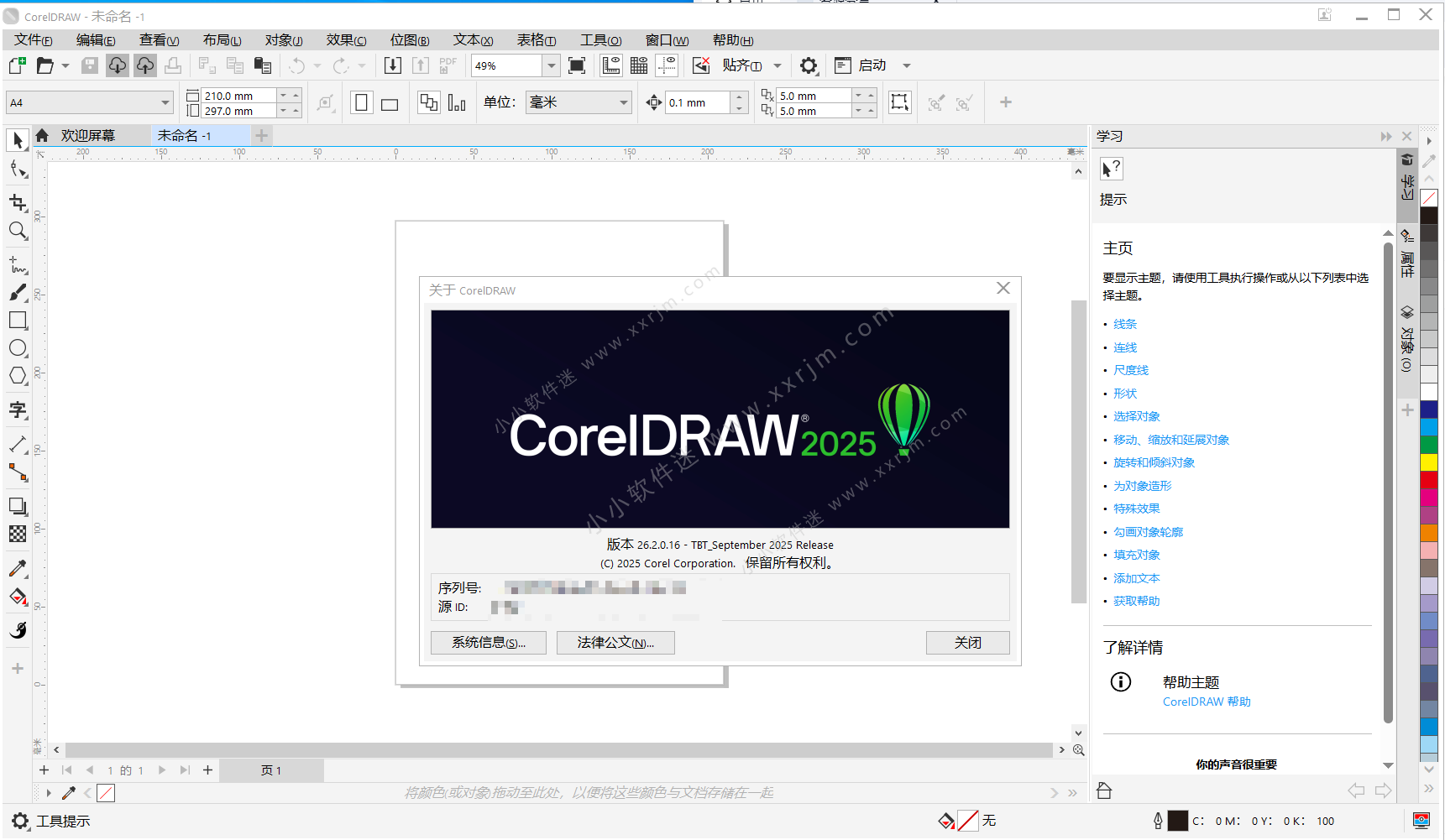Screen dimensions: 1445x840
Task: Click the New document icon
Action: (17, 65)
